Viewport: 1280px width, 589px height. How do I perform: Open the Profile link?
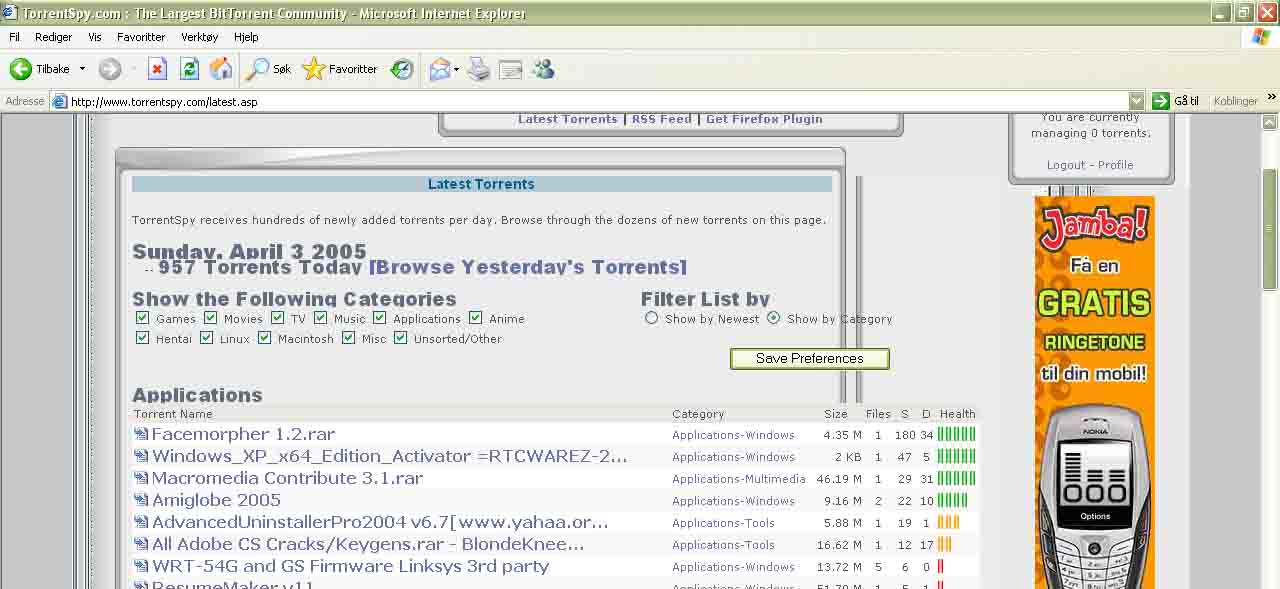coord(1116,165)
